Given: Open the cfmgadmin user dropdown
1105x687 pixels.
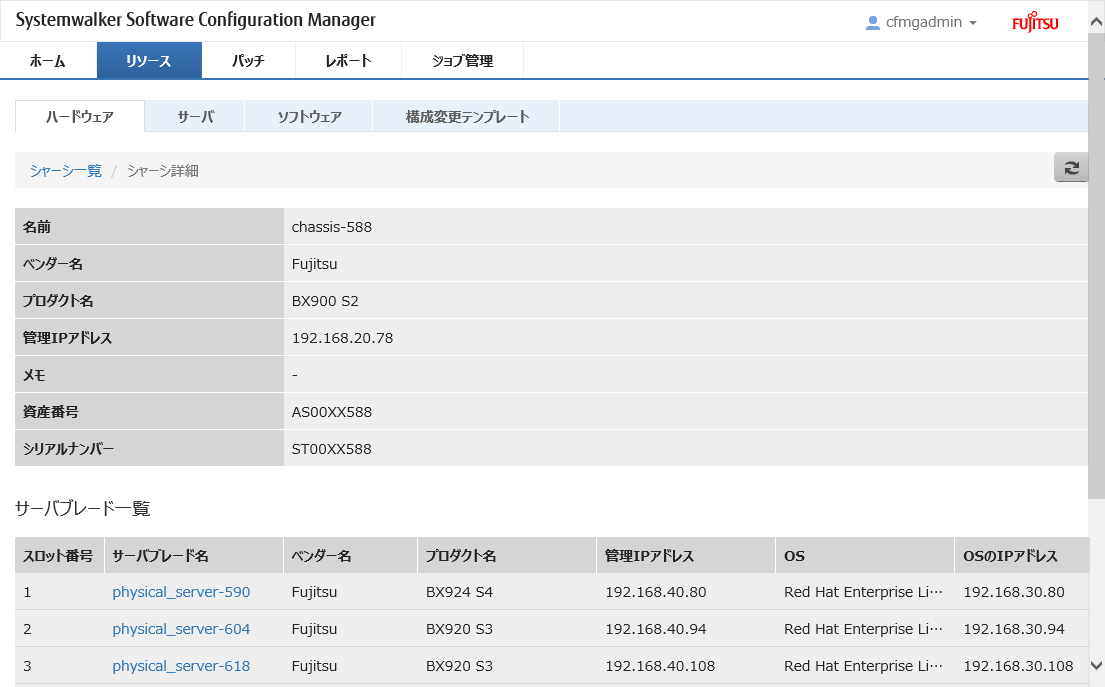Looking at the screenshot, I should pyautogui.click(x=921, y=23).
